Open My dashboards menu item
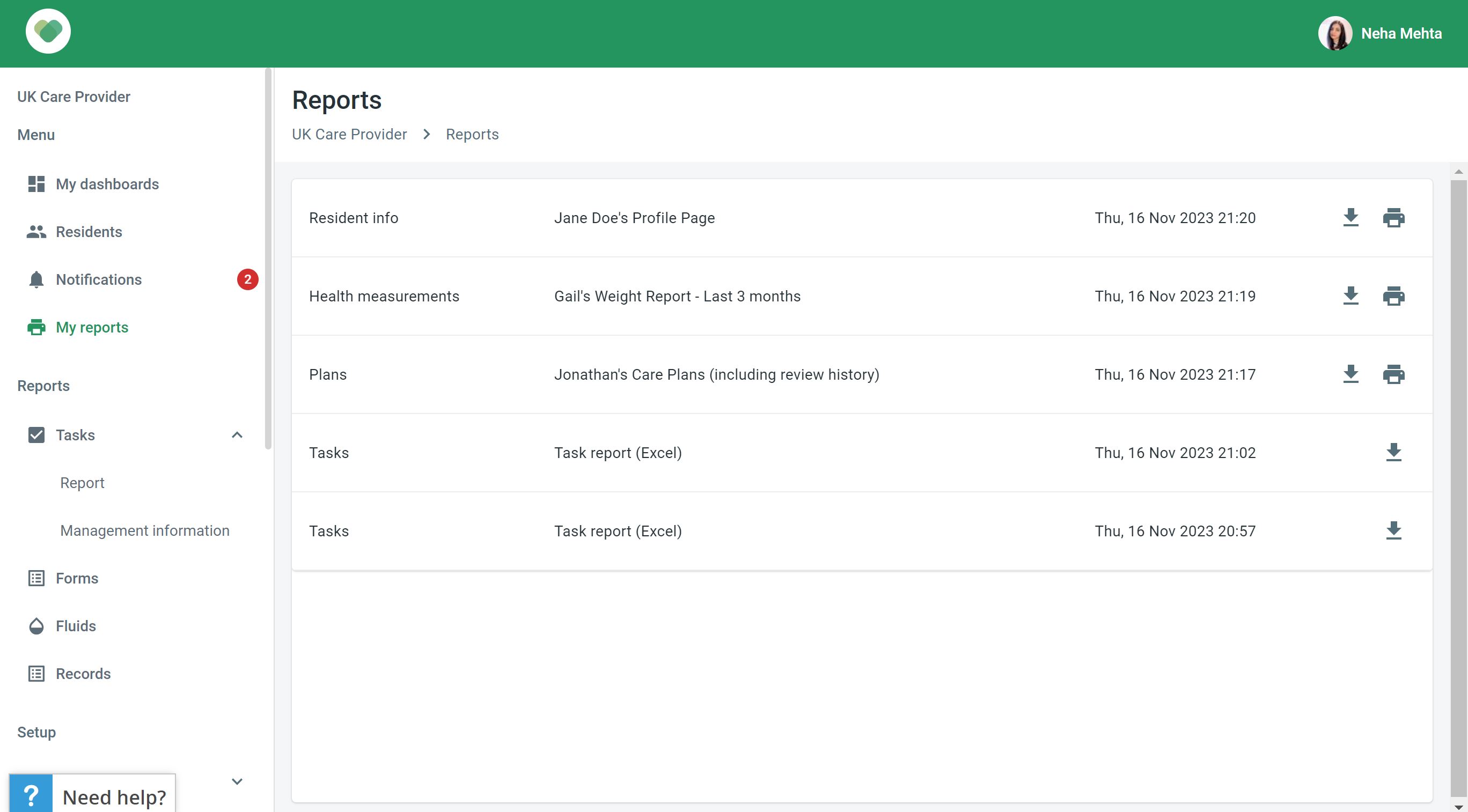Viewport: 1468px width, 812px height. click(x=107, y=184)
